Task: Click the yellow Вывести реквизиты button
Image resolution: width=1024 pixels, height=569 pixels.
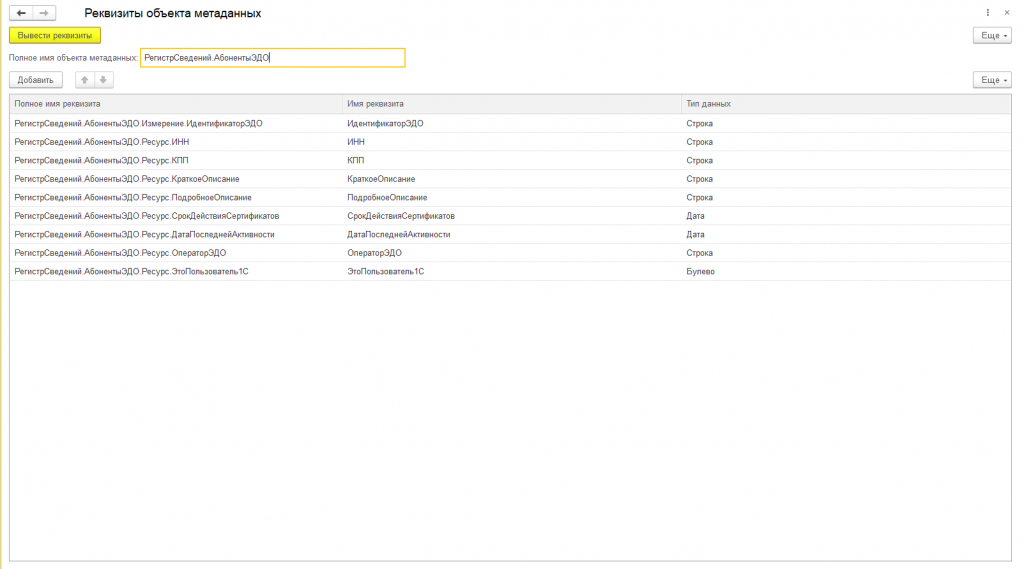Action: [55, 35]
